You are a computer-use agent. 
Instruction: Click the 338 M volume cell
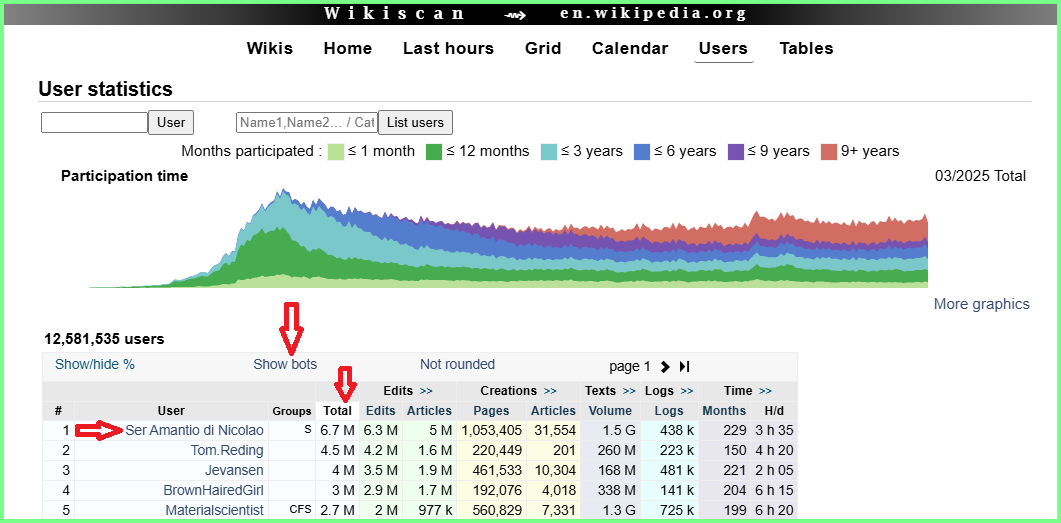(x=610, y=490)
